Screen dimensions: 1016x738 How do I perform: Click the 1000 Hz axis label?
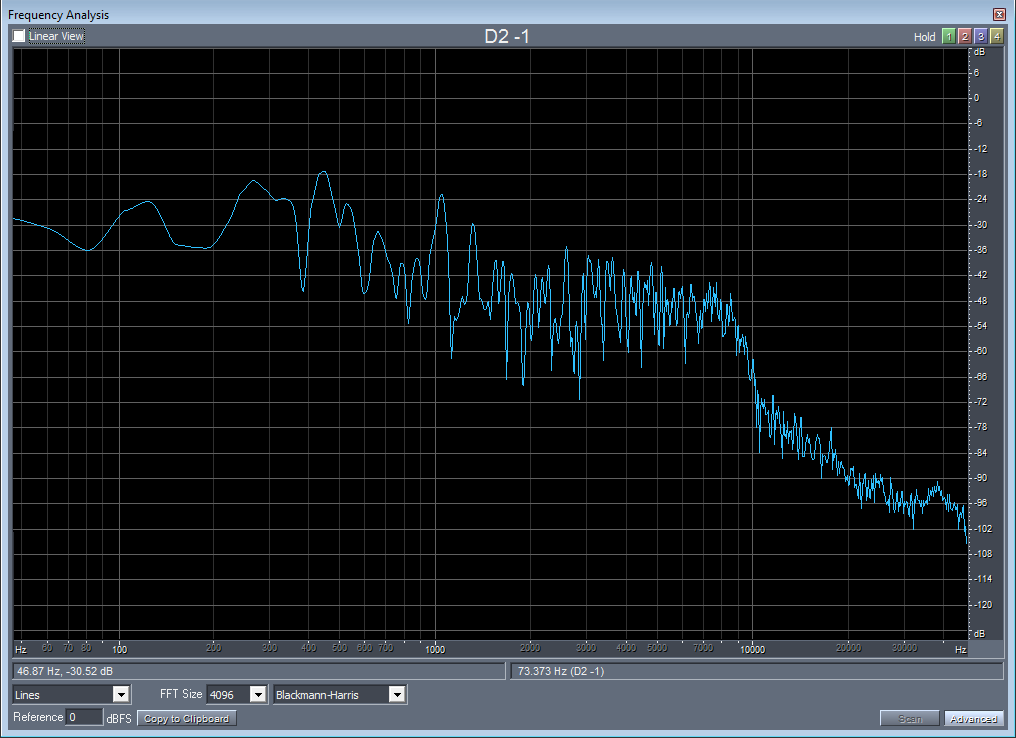[435, 649]
